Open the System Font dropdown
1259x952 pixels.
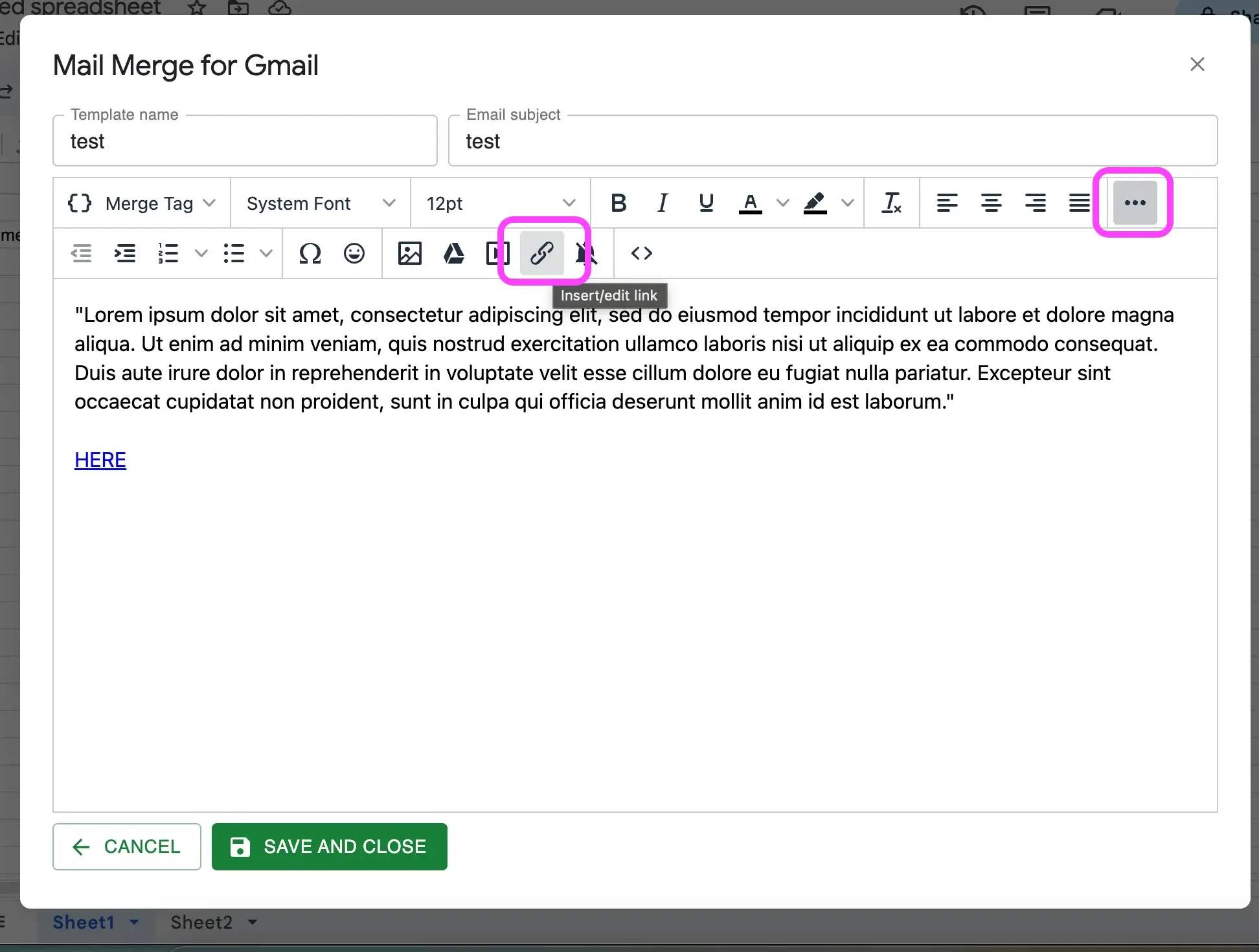[321, 203]
